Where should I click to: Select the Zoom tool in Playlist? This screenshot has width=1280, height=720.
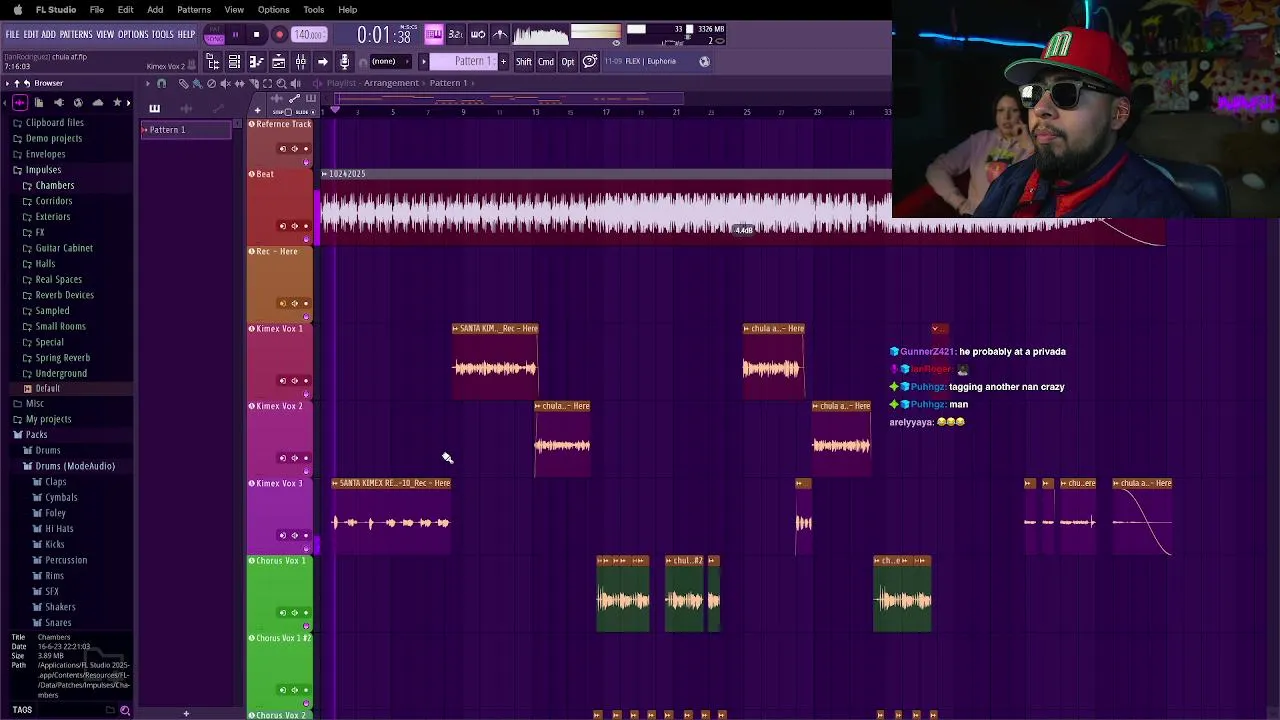tap(281, 83)
